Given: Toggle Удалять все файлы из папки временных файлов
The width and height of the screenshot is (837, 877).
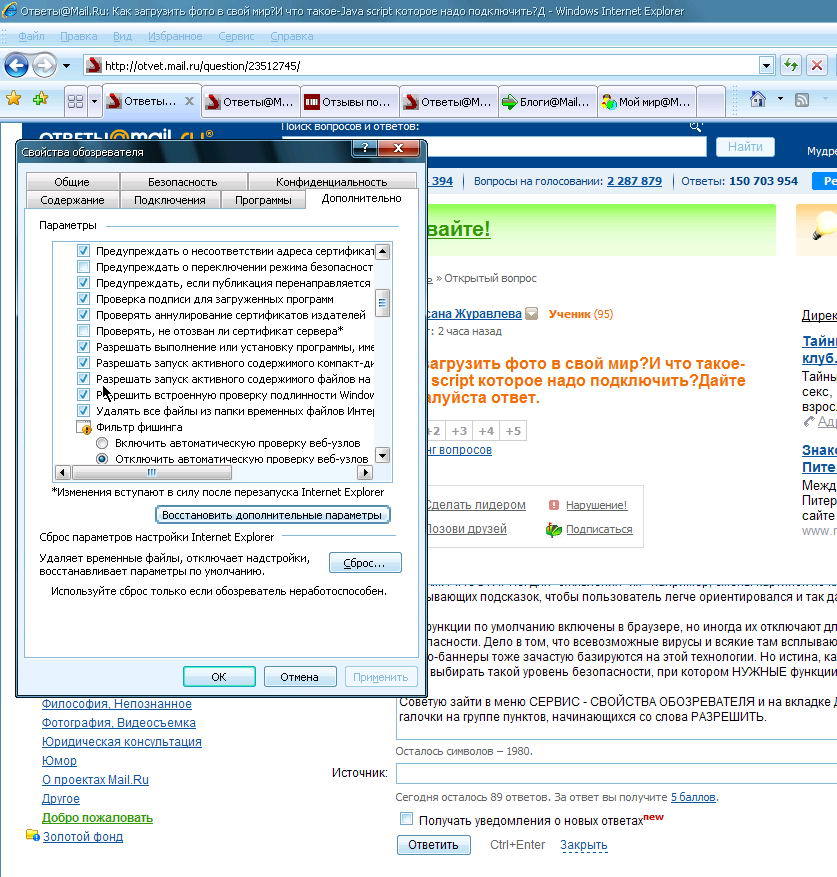Looking at the screenshot, I should 83,411.
